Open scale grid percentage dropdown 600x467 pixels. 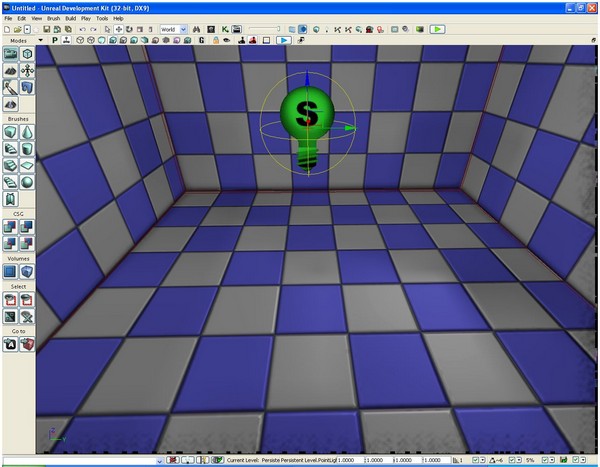pos(552,460)
